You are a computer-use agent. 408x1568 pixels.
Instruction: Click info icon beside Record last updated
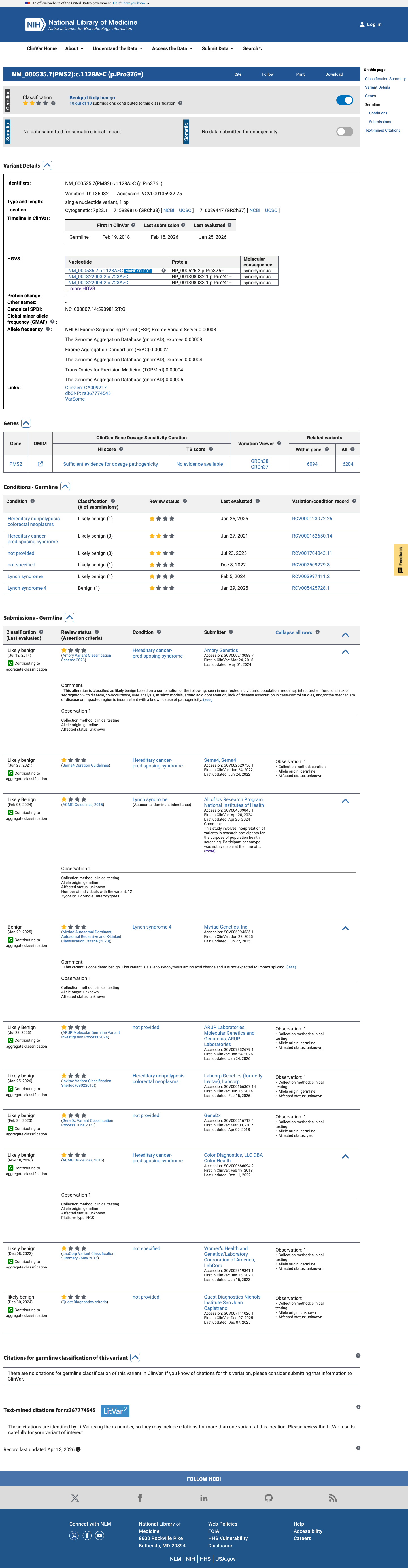(78, 1449)
